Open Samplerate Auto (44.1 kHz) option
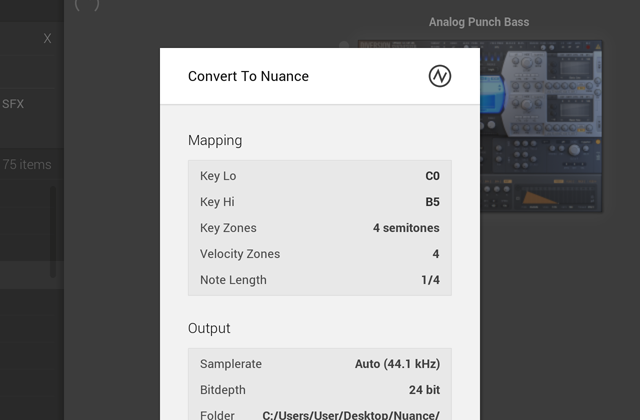Screen dimensions: 640x420 coord(397,364)
